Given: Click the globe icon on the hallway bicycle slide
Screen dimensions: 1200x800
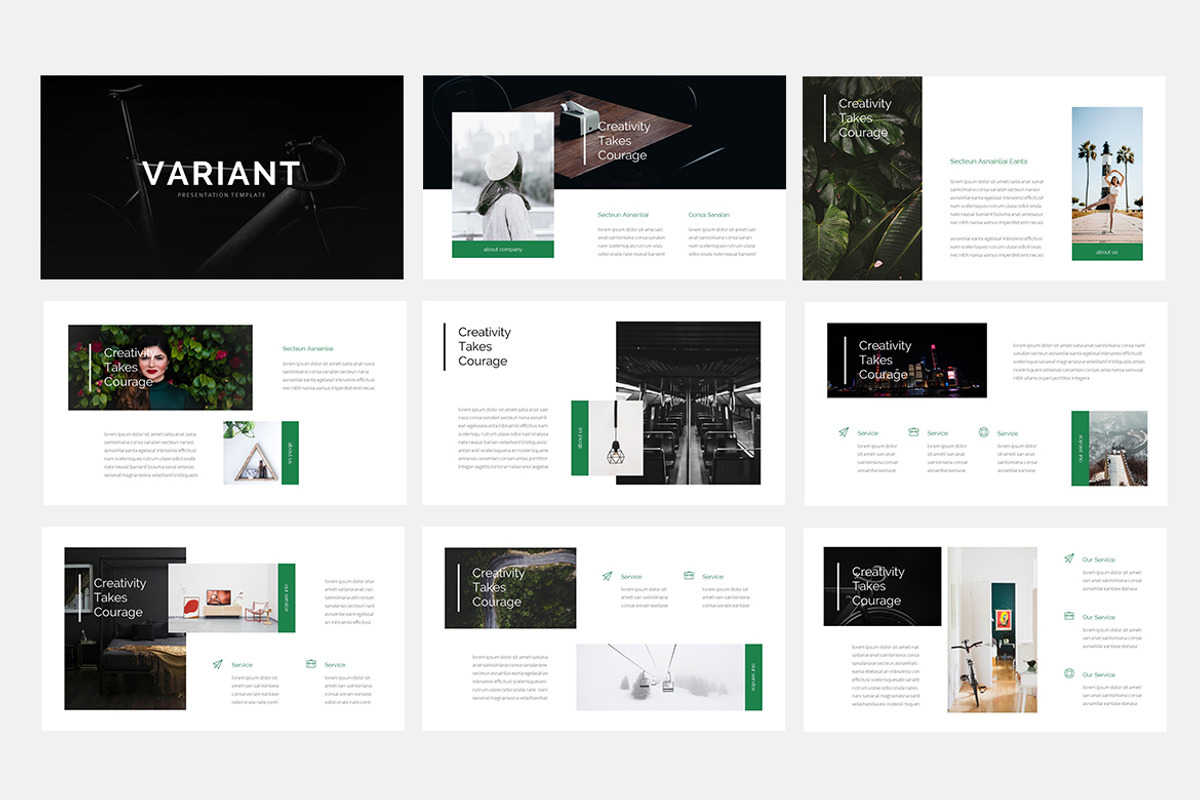Looking at the screenshot, I should tap(1069, 674).
